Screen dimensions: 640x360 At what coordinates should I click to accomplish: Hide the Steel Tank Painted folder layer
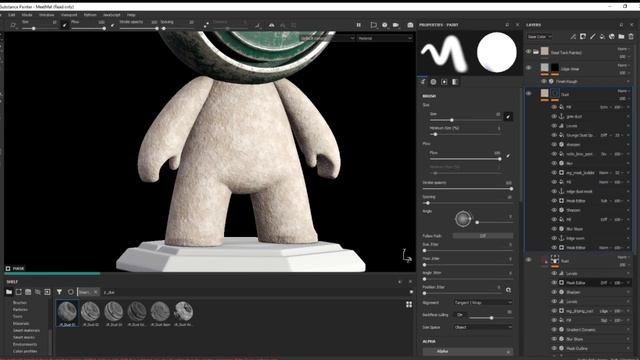point(529,52)
